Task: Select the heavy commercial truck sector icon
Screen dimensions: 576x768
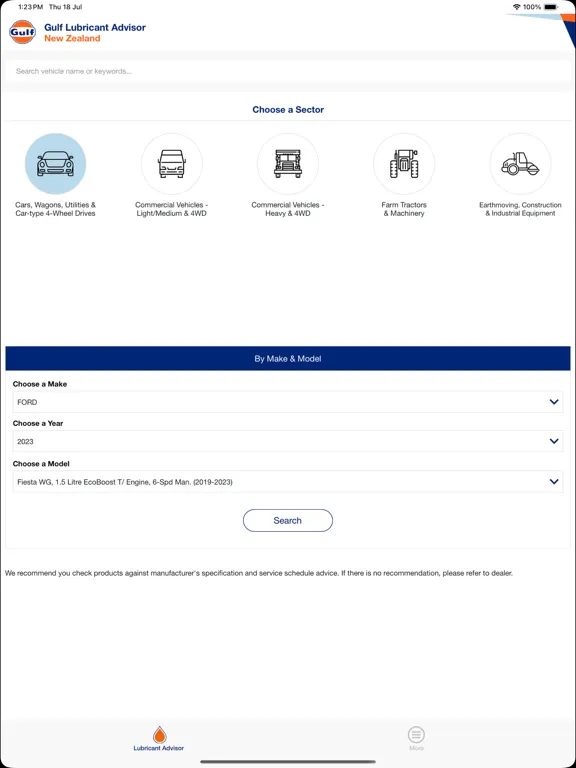Action: pyautogui.click(x=288, y=164)
